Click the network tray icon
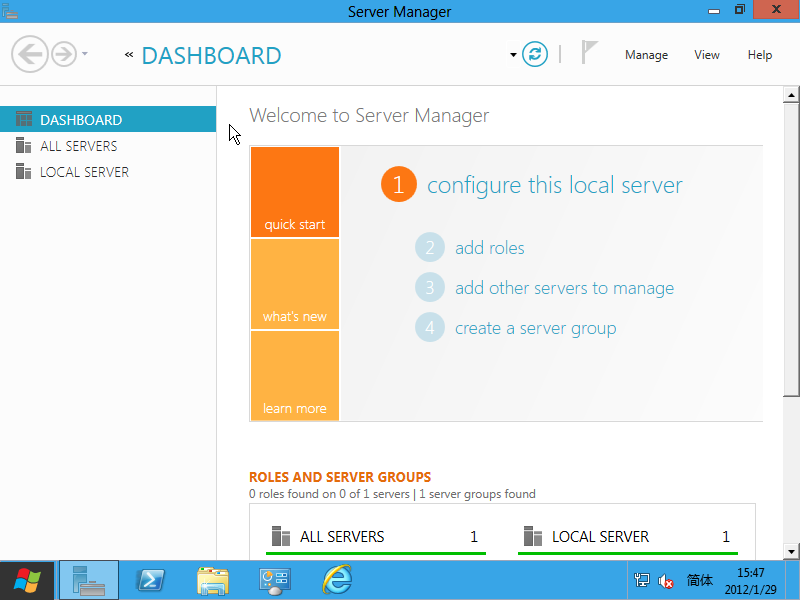The image size is (800, 600). click(x=642, y=580)
